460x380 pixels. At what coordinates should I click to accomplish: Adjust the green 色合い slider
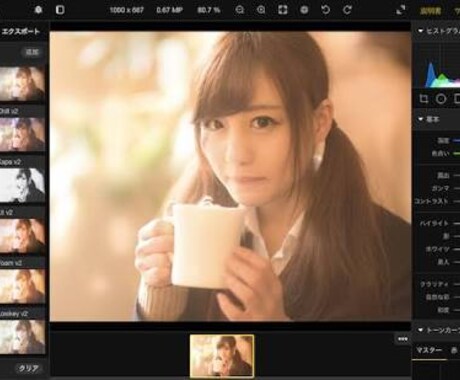coord(456,154)
